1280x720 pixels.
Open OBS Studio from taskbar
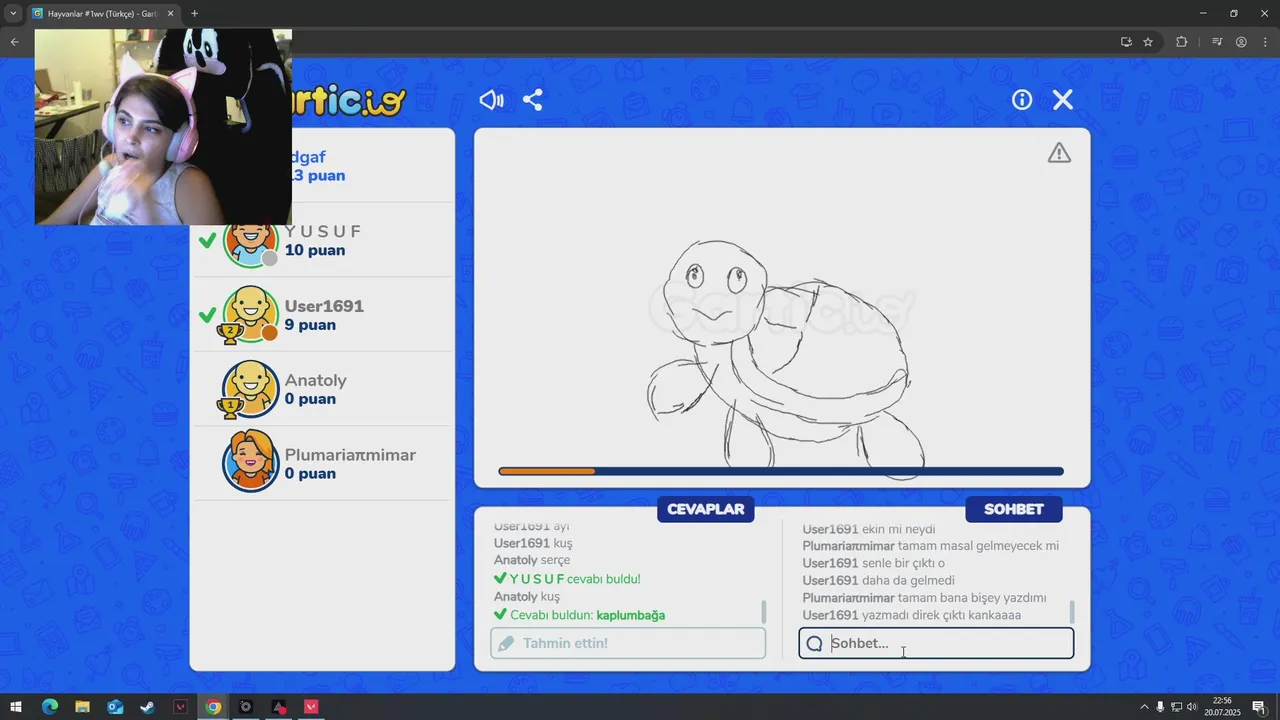coord(246,707)
